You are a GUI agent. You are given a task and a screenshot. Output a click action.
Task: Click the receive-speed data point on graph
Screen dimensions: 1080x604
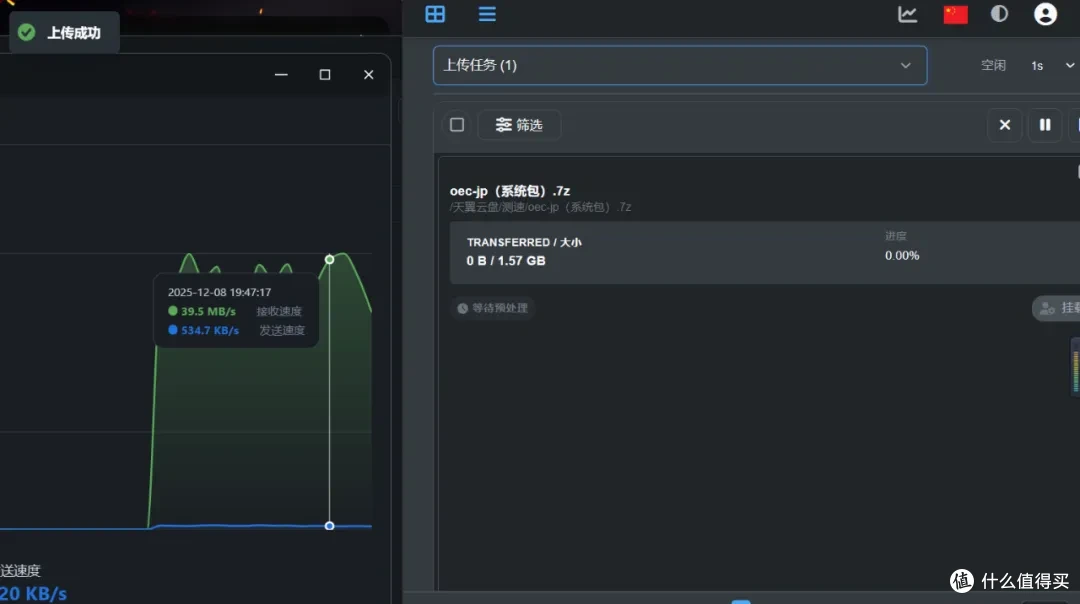click(x=329, y=260)
